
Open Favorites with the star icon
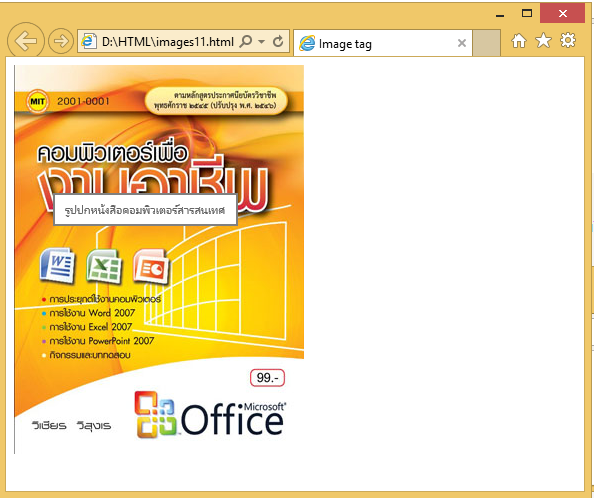(543, 40)
